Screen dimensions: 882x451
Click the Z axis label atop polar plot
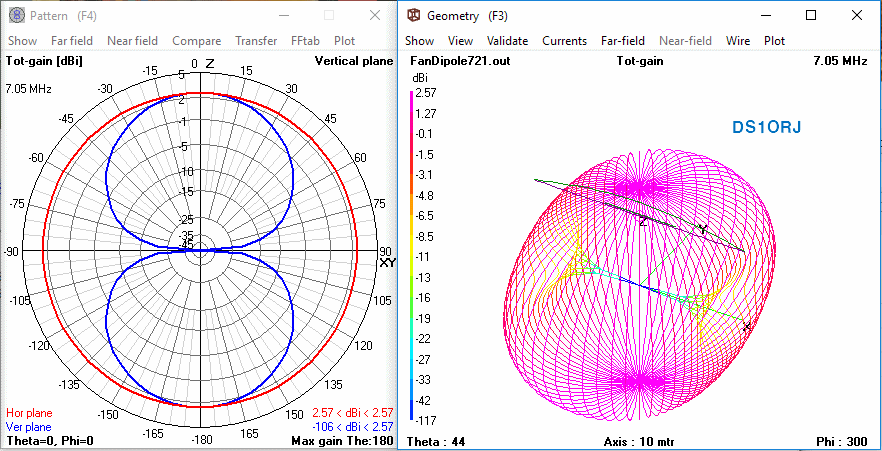tap(210, 64)
